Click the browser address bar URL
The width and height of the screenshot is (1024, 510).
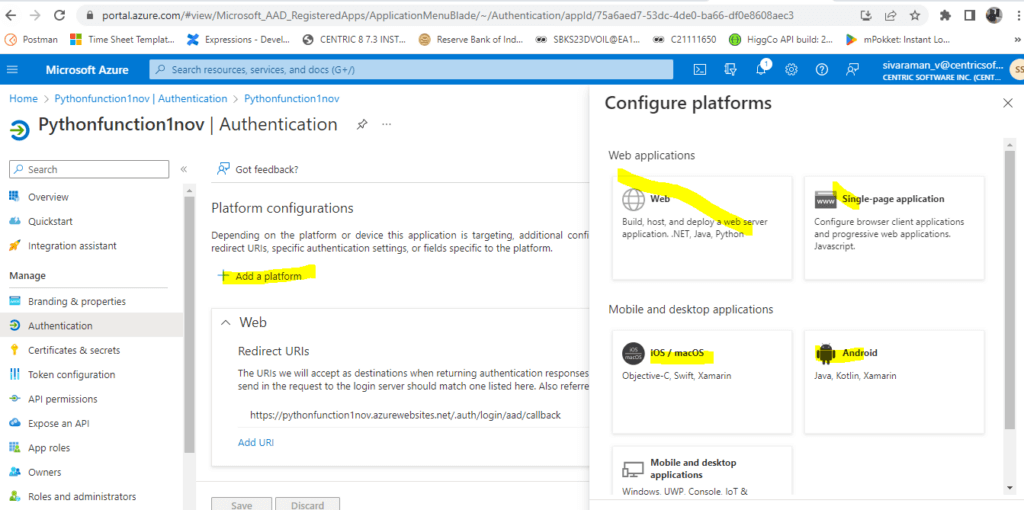coord(447,15)
